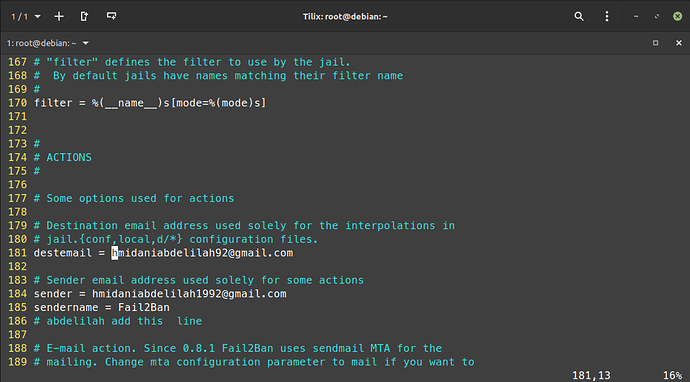Viewport: 690px width, 382px height.
Task: Open the Tilix three-dot menu
Action: tap(607, 17)
